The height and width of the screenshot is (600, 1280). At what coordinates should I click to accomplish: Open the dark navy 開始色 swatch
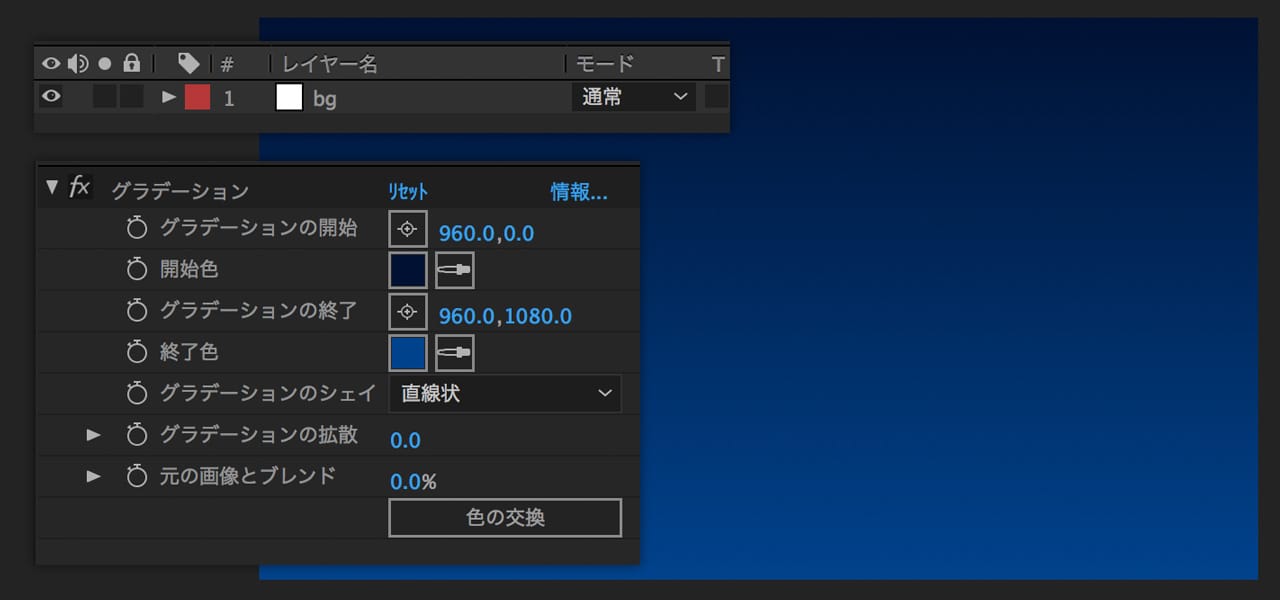[x=407, y=270]
